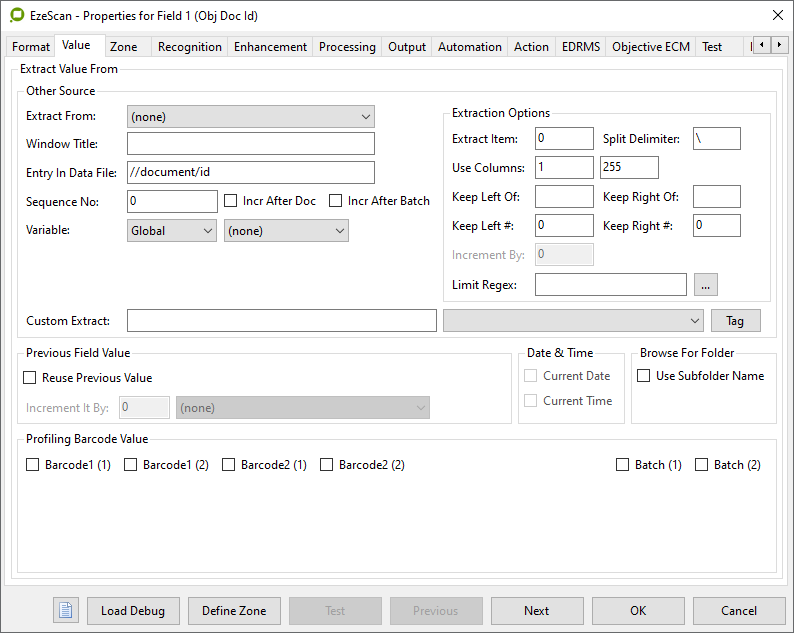This screenshot has height=633, width=794.
Task: Click the EzeScan app icon in title bar
Action: [16, 15]
